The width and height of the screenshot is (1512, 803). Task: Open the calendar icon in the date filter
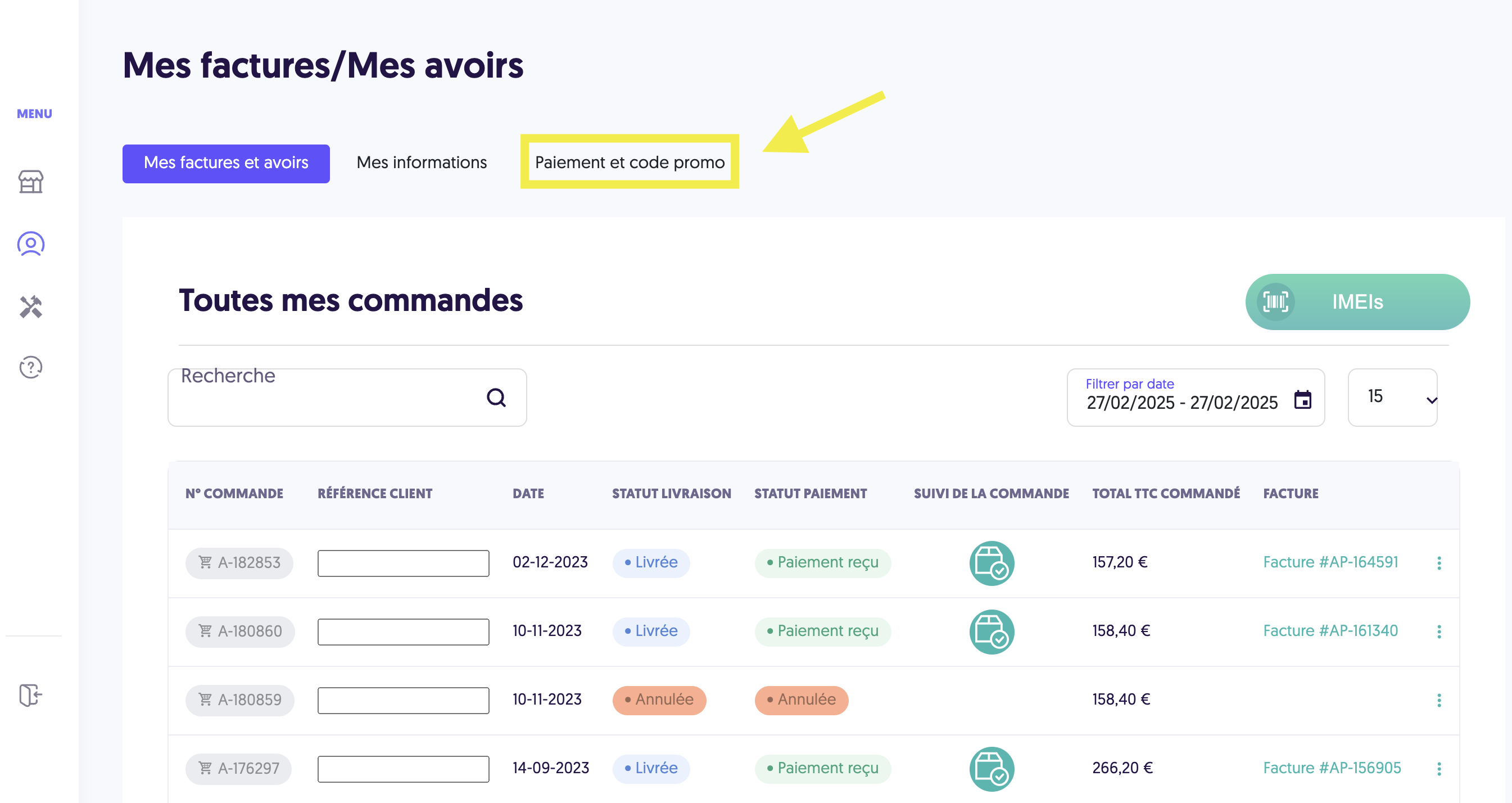point(1302,400)
